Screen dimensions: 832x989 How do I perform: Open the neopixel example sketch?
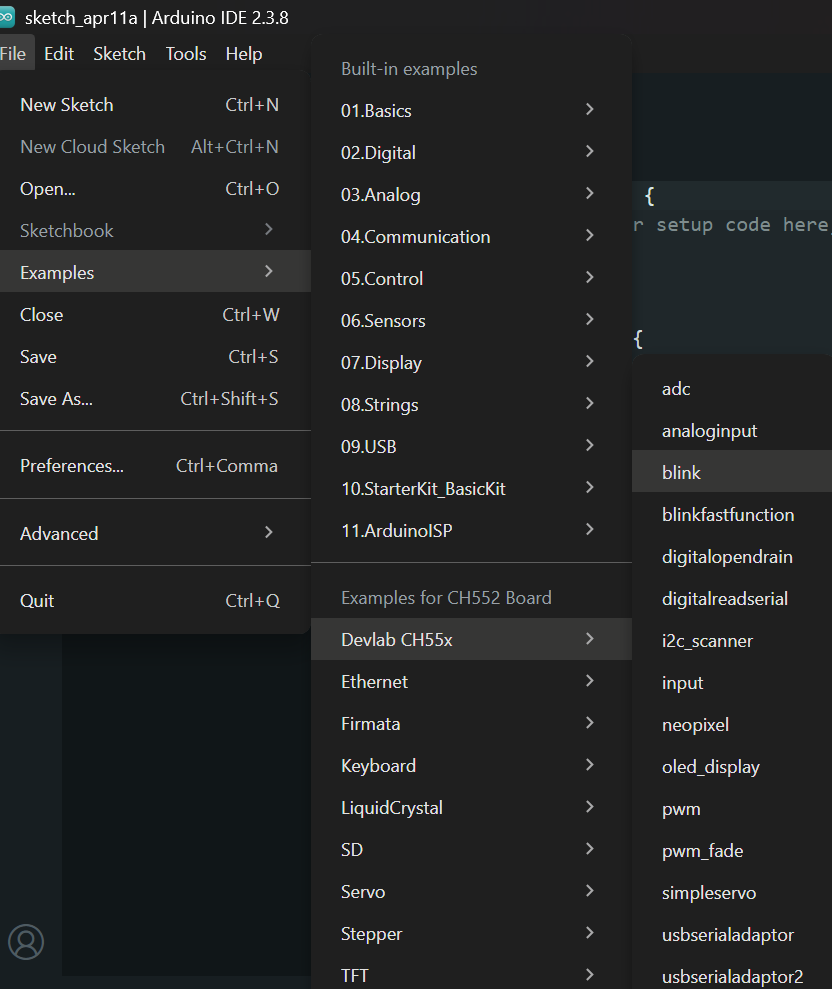[732, 725]
